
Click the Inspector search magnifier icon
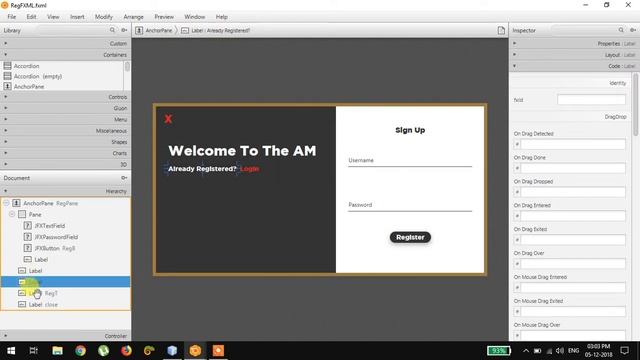(621, 30)
